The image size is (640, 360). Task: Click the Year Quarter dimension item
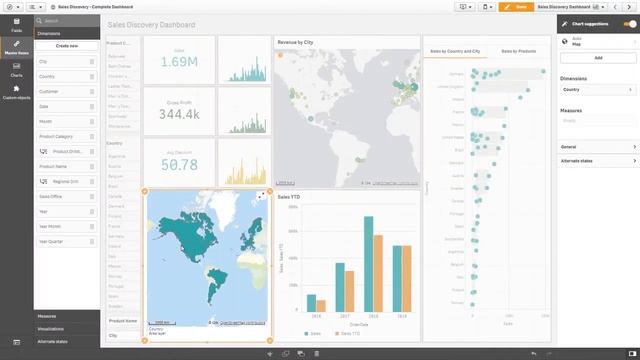click(x=67, y=242)
